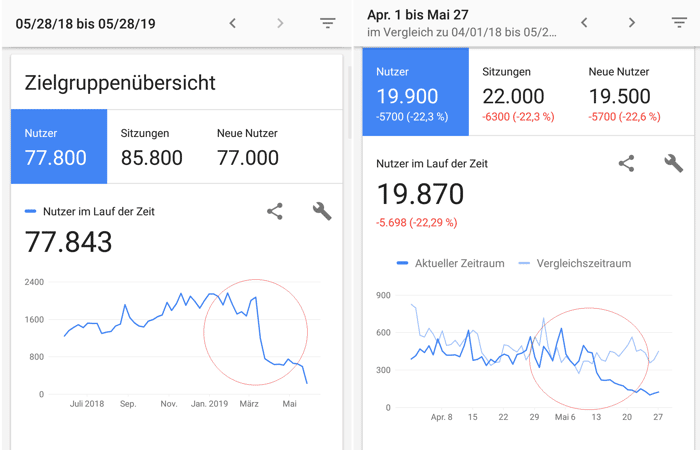Toggle Vergleichszeitraum legend entry
Viewport: 700px width, 450px height.
[575, 263]
